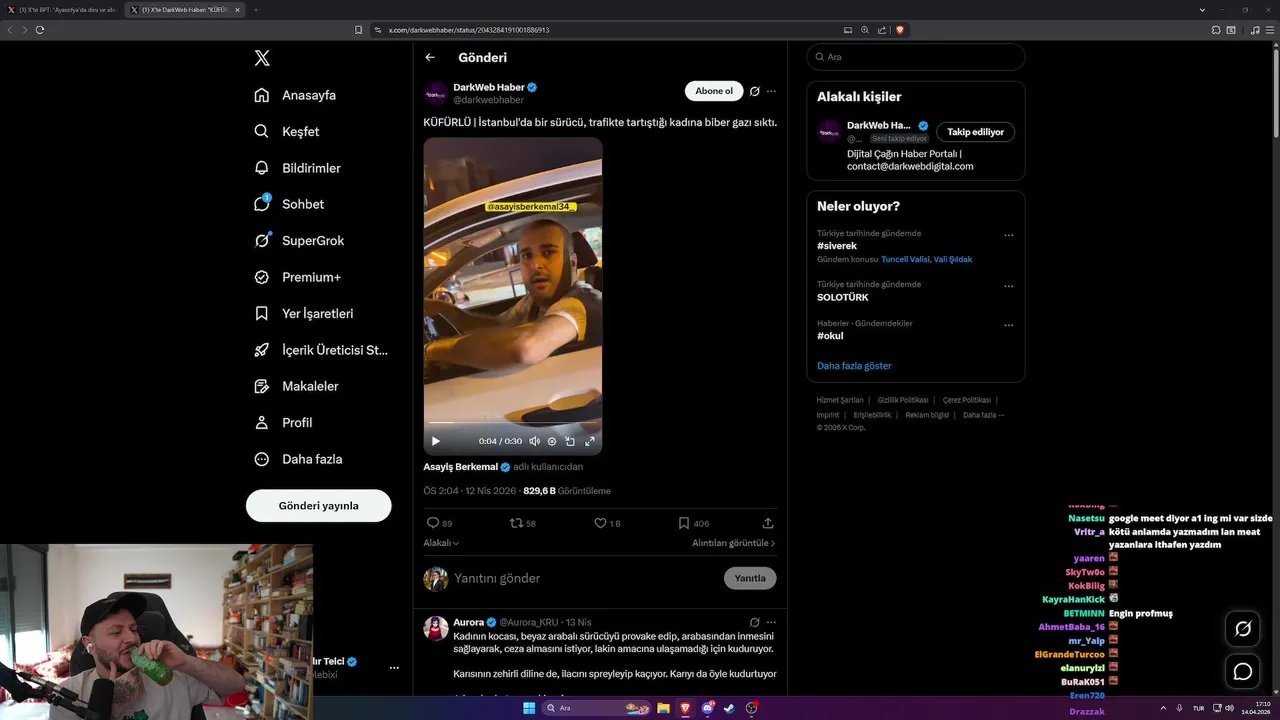Open a new browser tab

coord(255,10)
